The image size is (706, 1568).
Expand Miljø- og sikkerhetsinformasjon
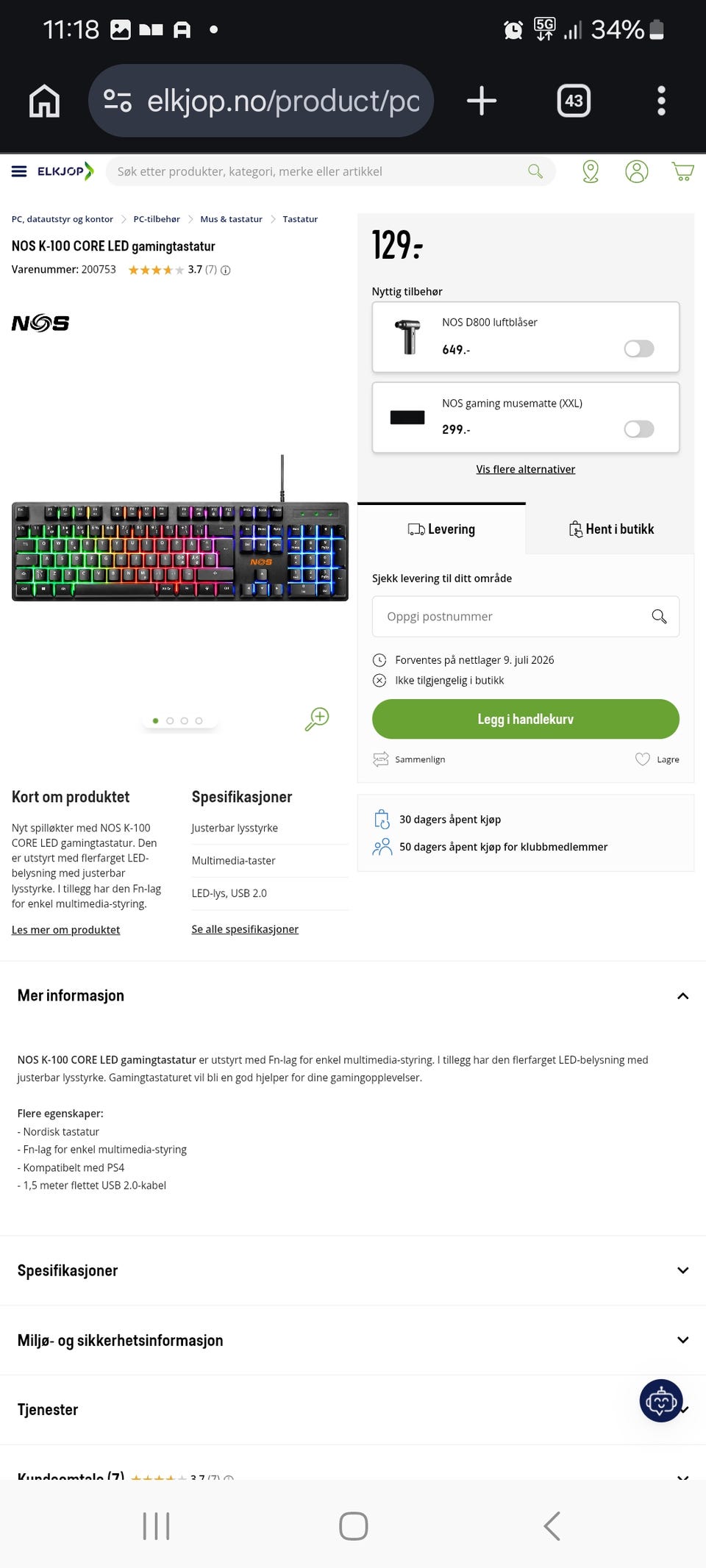pyautogui.click(x=682, y=1340)
